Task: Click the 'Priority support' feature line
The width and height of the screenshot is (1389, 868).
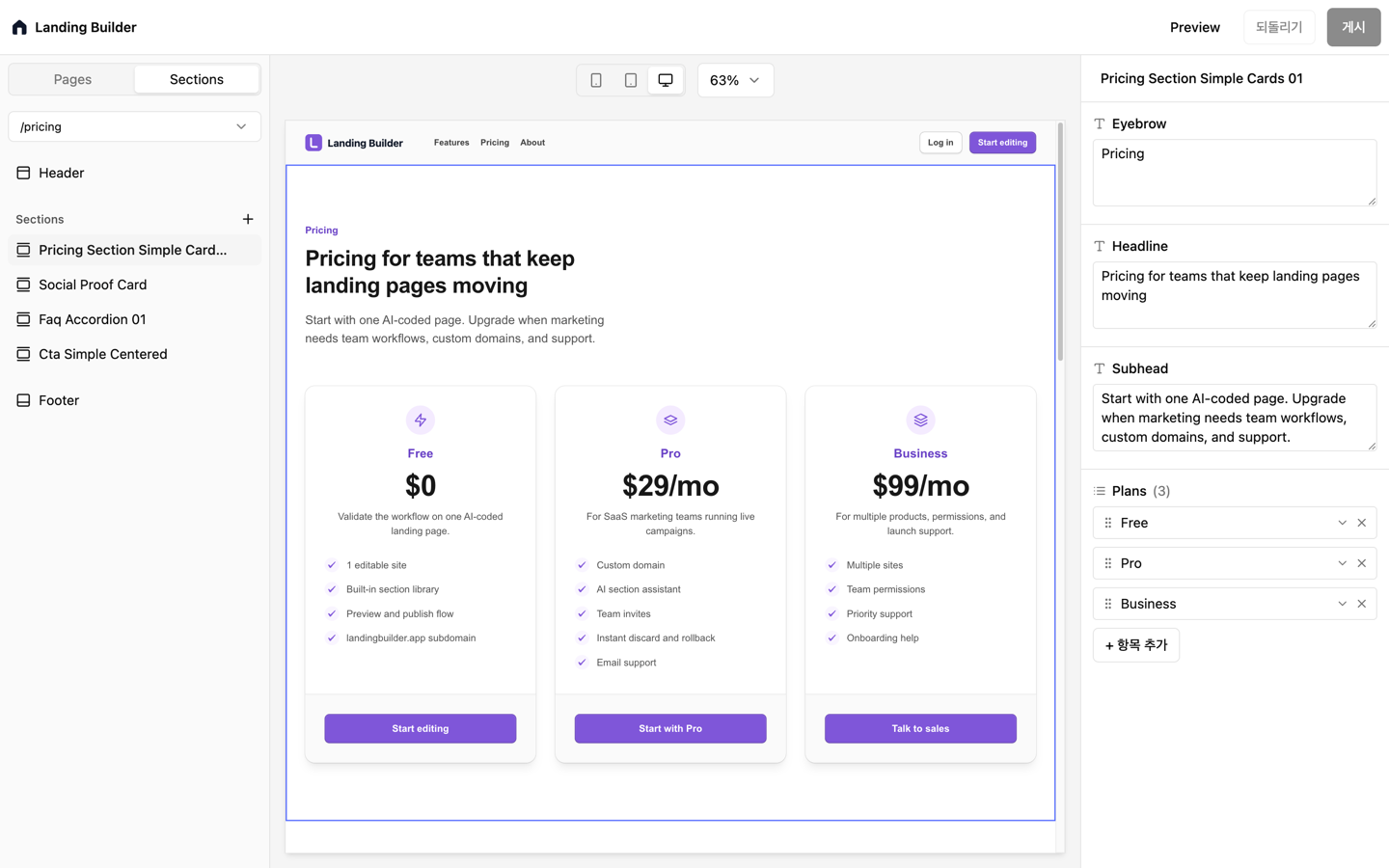Action: tap(879, 613)
